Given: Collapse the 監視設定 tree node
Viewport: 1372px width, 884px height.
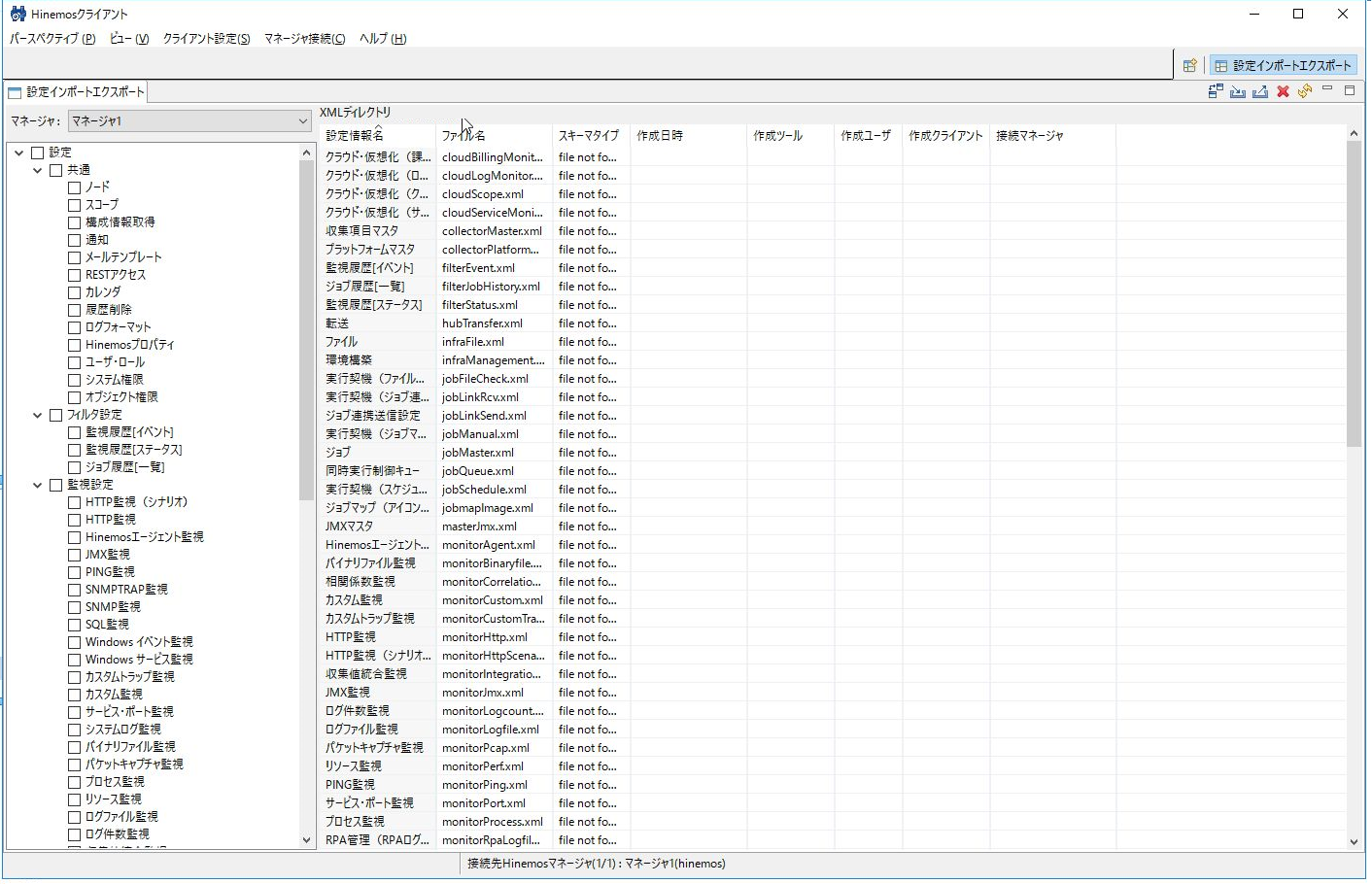Looking at the screenshot, I should (x=37, y=485).
